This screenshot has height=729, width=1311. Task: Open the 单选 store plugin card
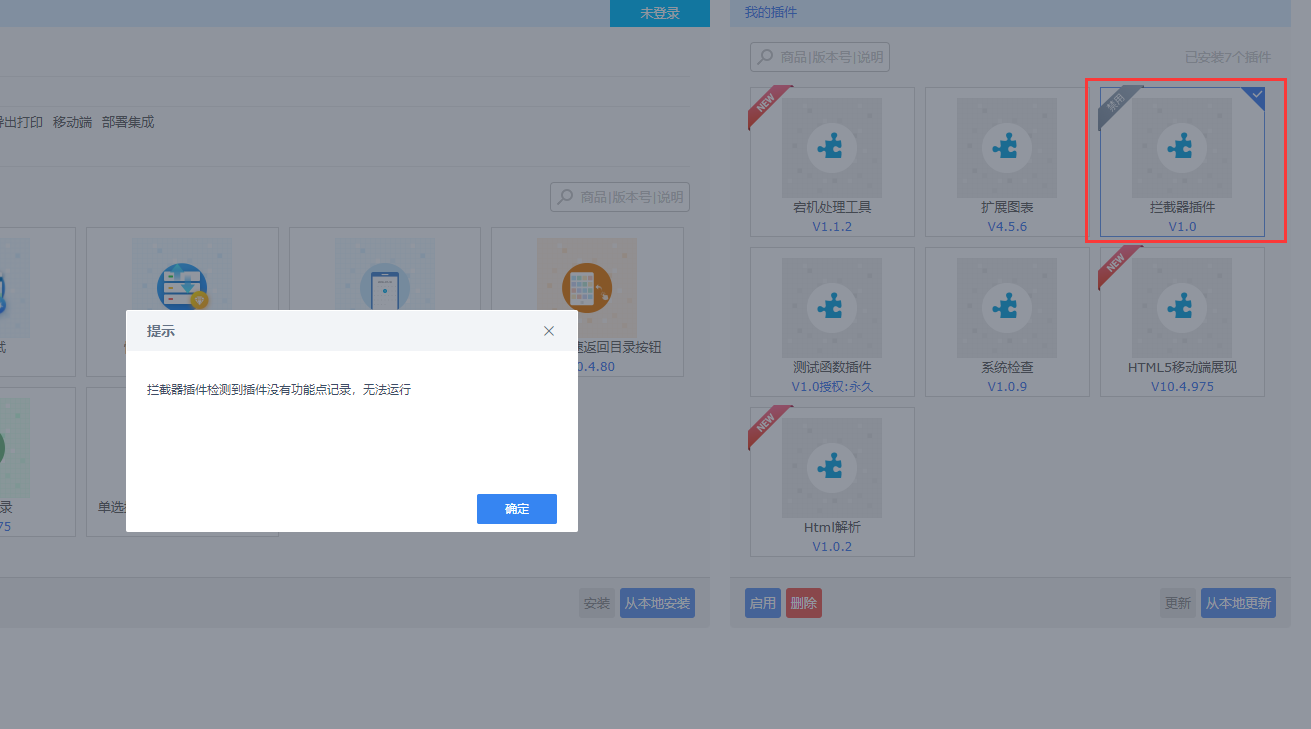point(182,462)
